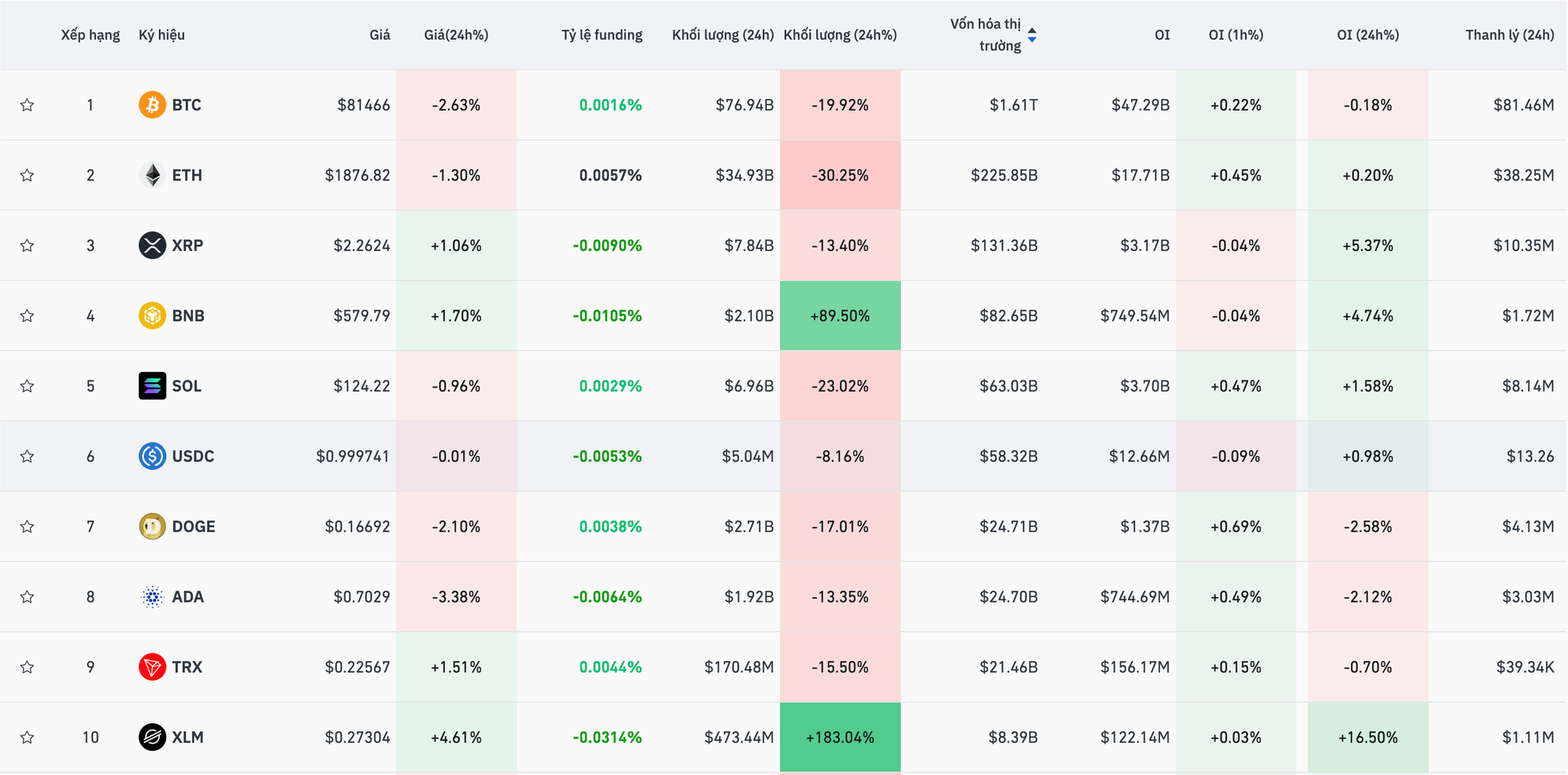
Task: Sort by market cap using arrow indicator
Action: click(x=1032, y=35)
